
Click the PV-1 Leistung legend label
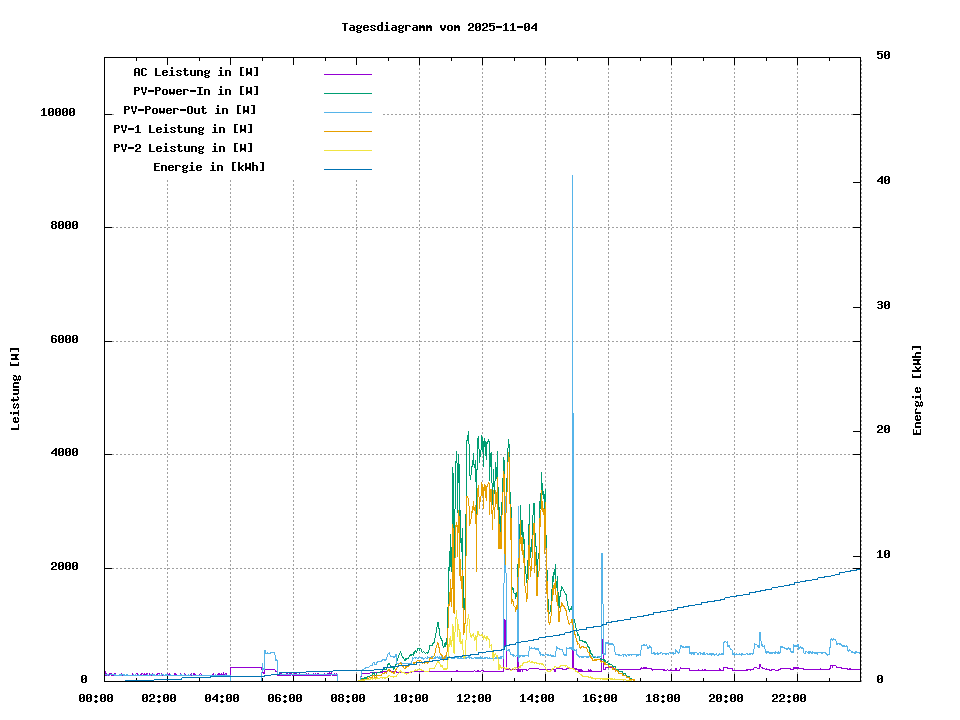coord(183,129)
